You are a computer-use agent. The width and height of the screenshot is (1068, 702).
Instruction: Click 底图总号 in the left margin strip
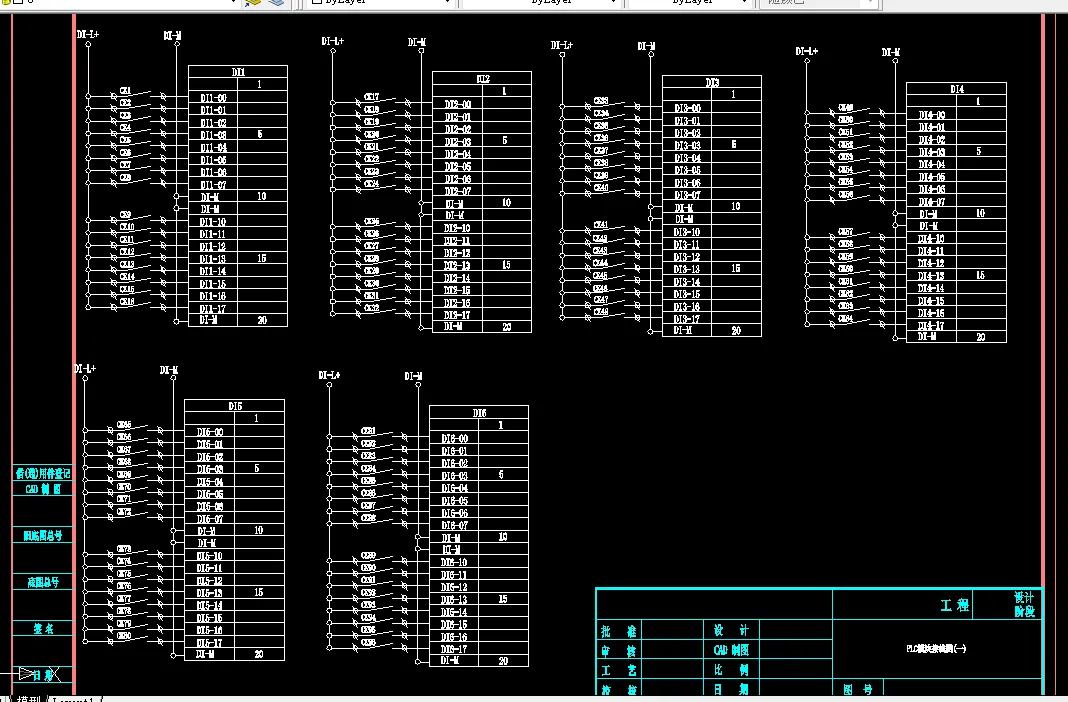pos(43,582)
